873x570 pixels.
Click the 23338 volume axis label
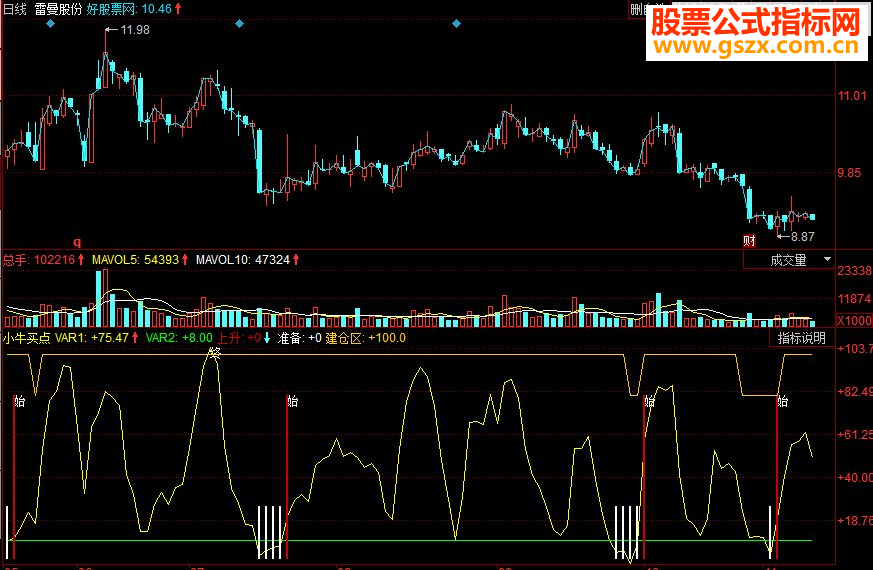(854, 271)
